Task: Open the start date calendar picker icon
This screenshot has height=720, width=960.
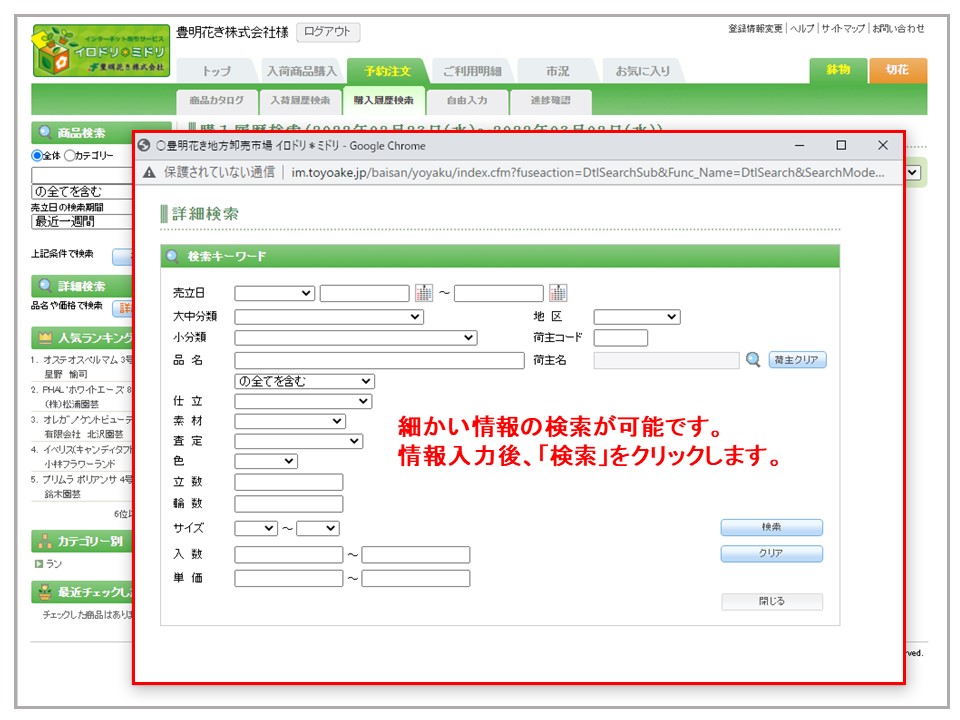Action: click(x=424, y=293)
